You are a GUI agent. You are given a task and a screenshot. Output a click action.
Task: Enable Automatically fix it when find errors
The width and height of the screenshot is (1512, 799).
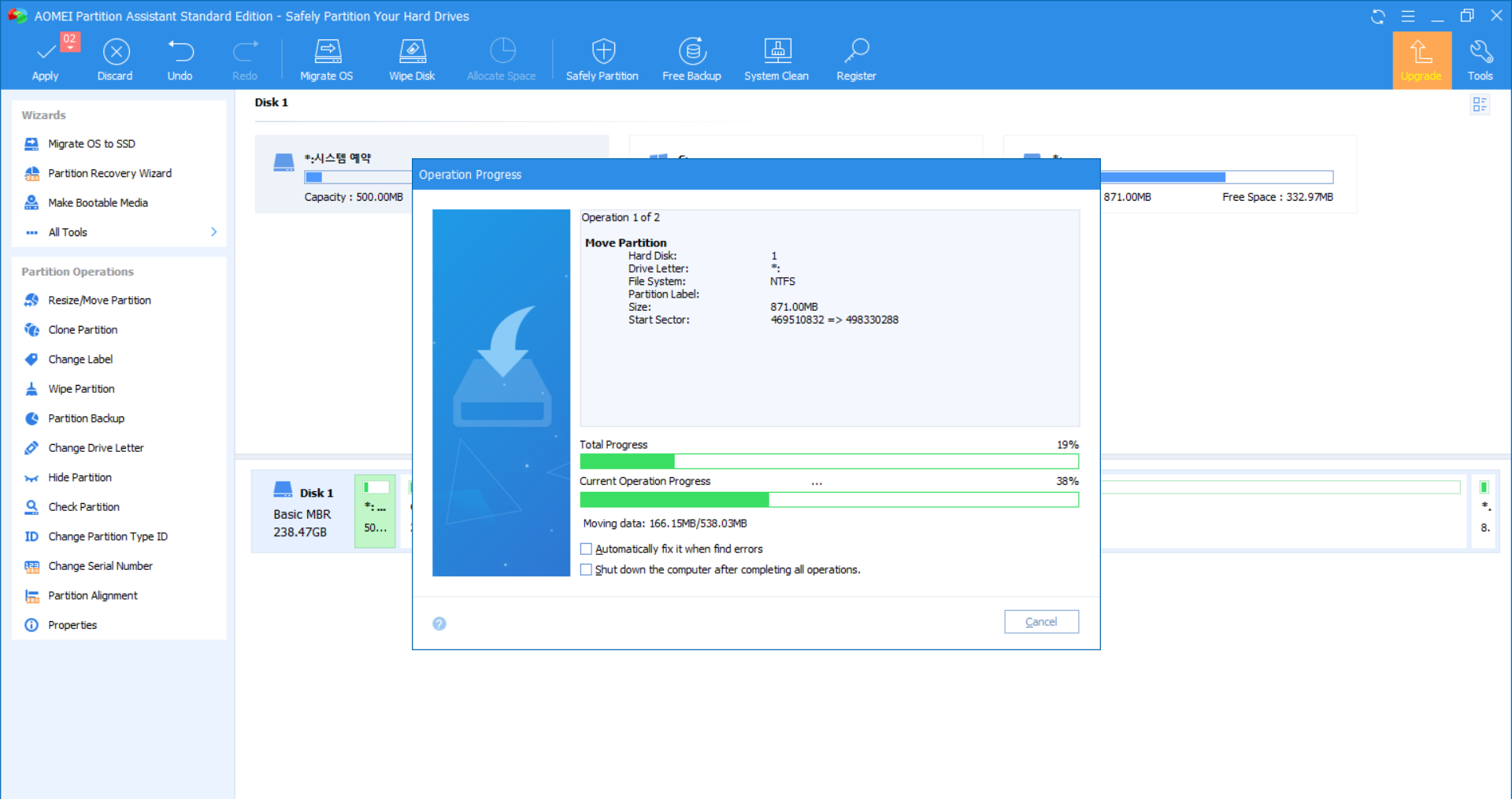586,549
